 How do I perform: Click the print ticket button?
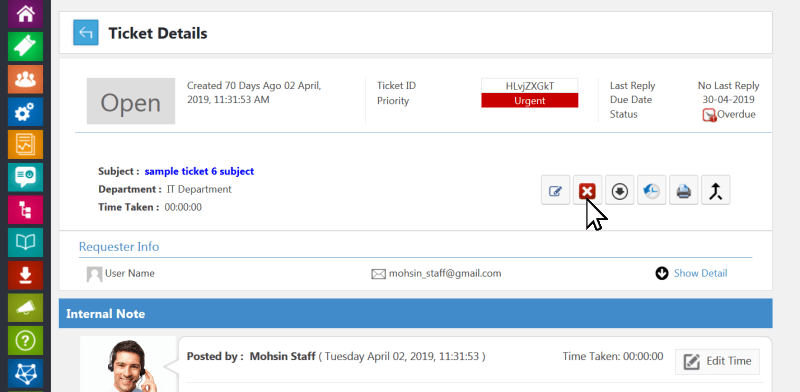[684, 190]
